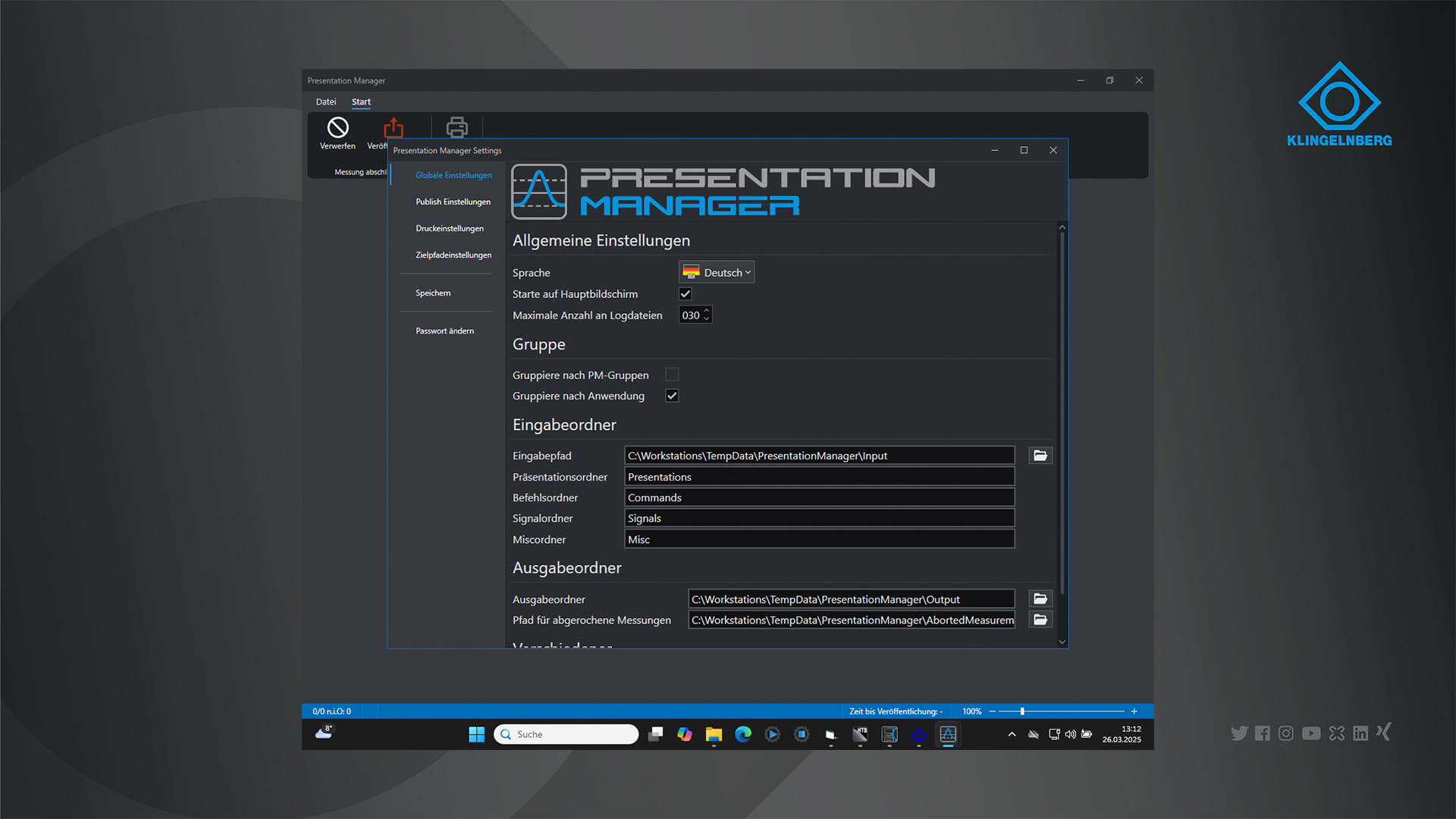Click the Ausgabeordner output path field
This screenshot has width=1456, height=819.
(851, 599)
